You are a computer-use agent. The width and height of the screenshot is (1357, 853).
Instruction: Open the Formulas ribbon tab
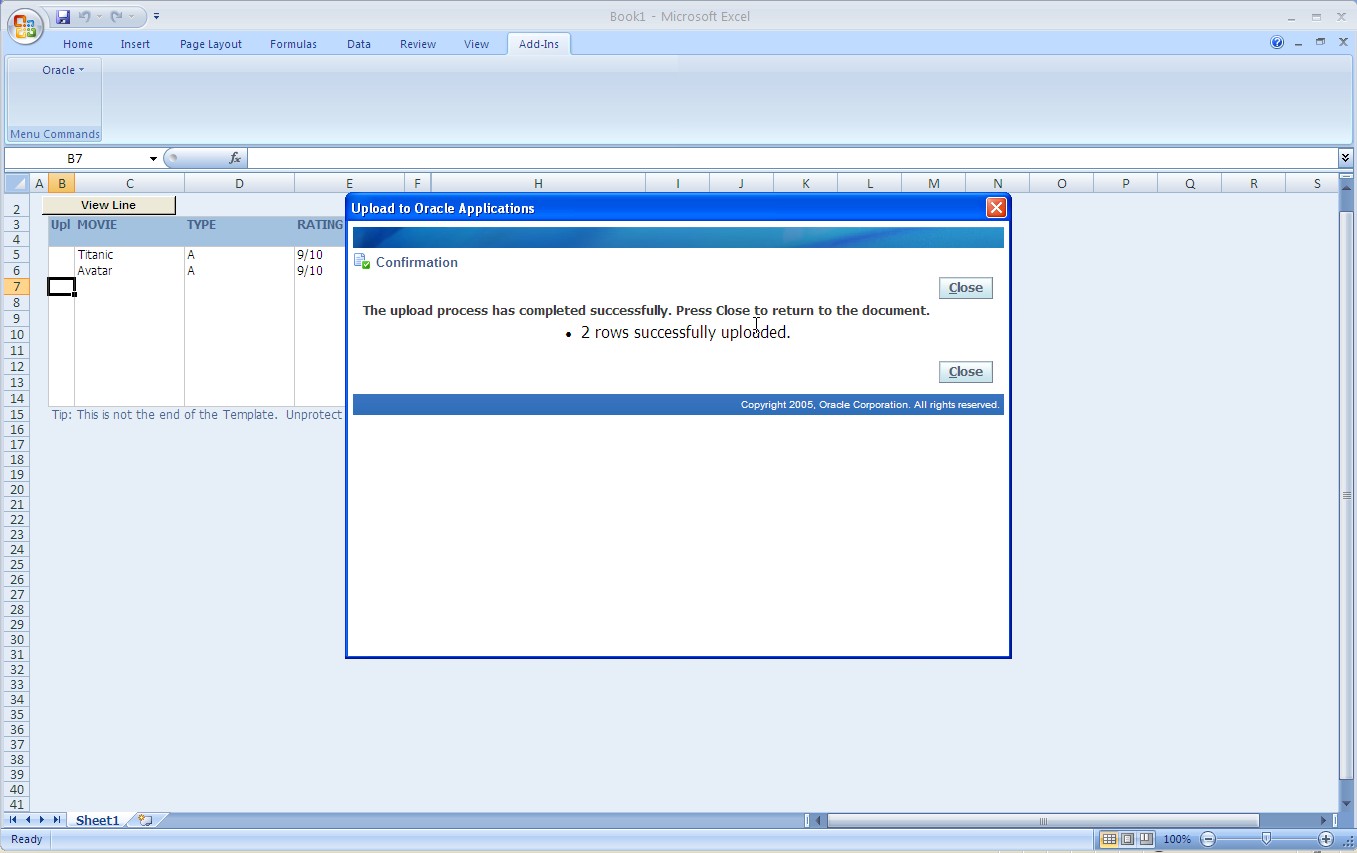click(x=293, y=44)
